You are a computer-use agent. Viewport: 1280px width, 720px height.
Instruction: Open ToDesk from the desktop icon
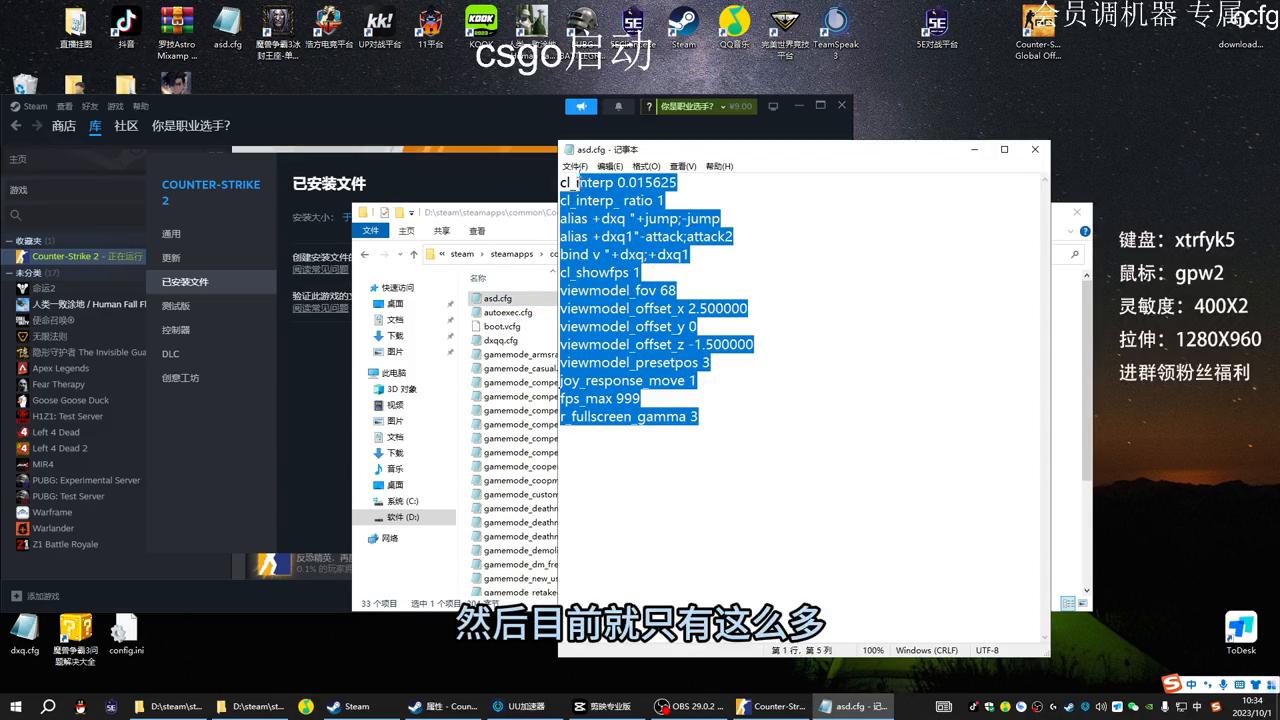pyautogui.click(x=1240, y=626)
